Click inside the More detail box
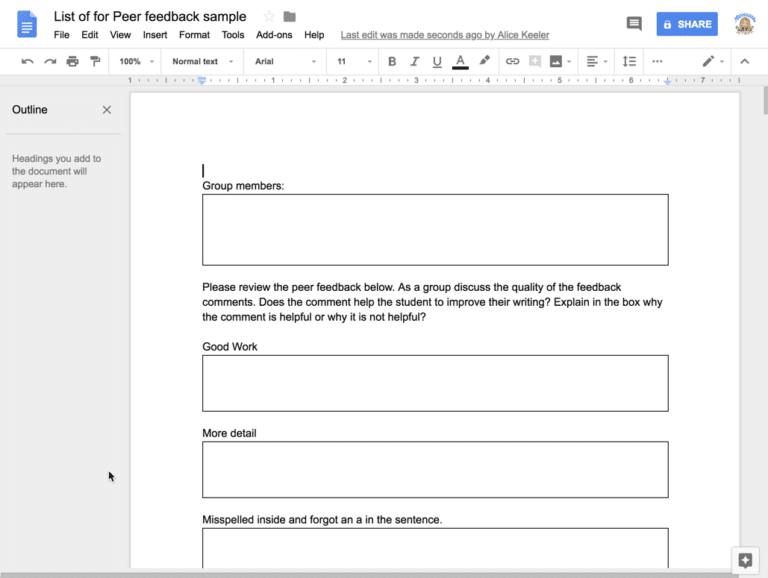This screenshot has width=768, height=578. [x=435, y=469]
